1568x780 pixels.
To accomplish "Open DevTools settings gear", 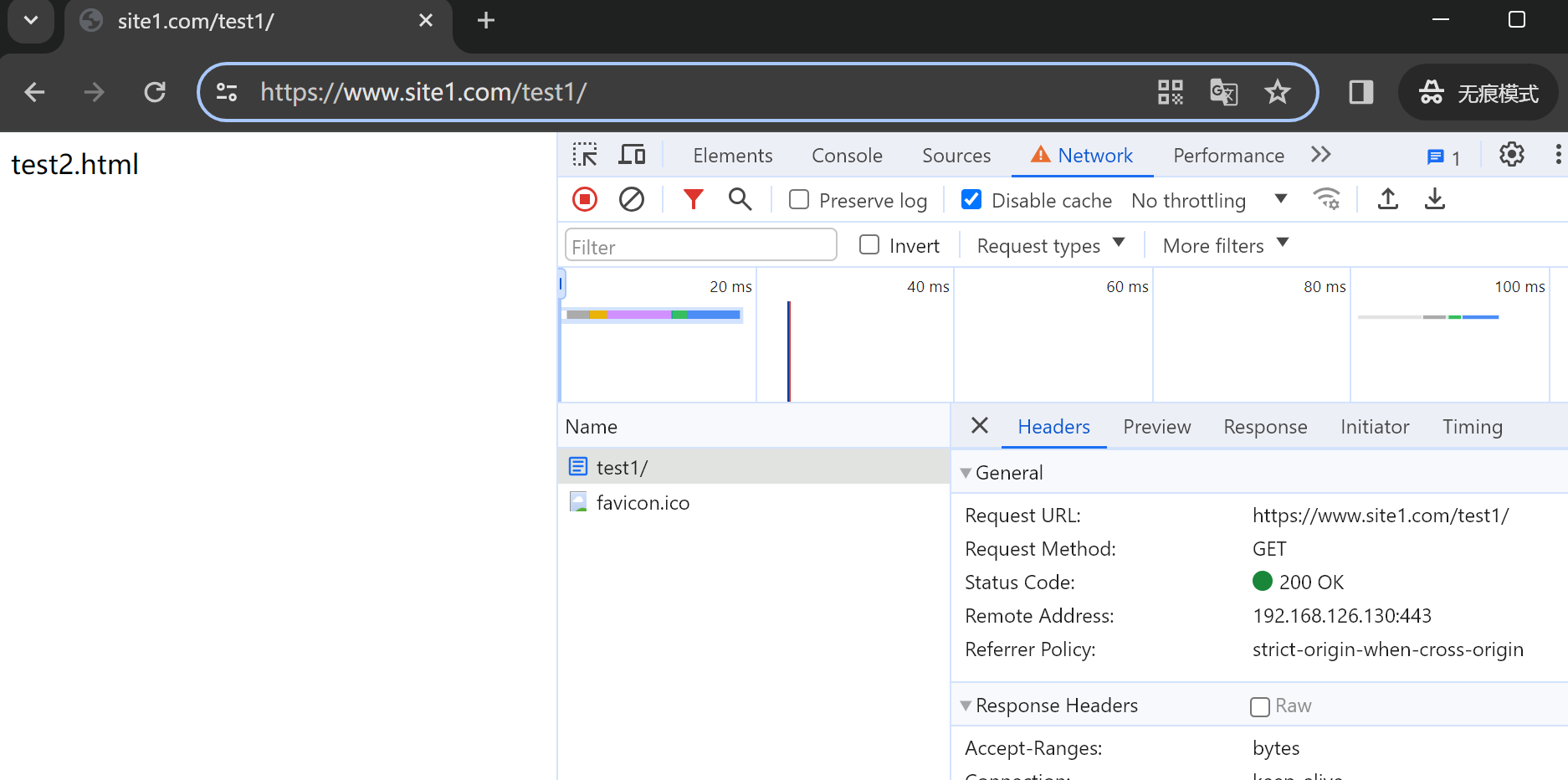I will (1511, 155).
